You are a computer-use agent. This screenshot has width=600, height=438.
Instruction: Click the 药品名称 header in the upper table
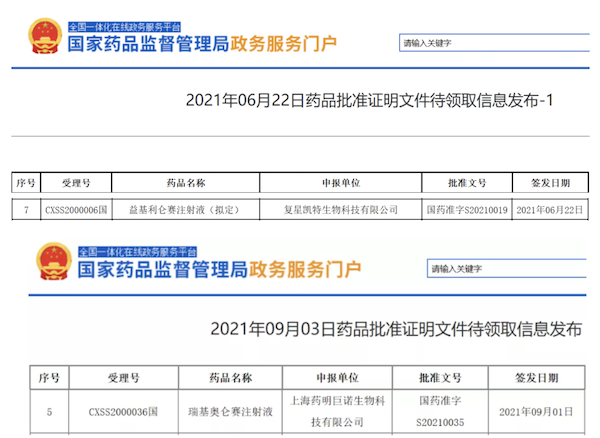pyautogui.click(x=186, y=183)
